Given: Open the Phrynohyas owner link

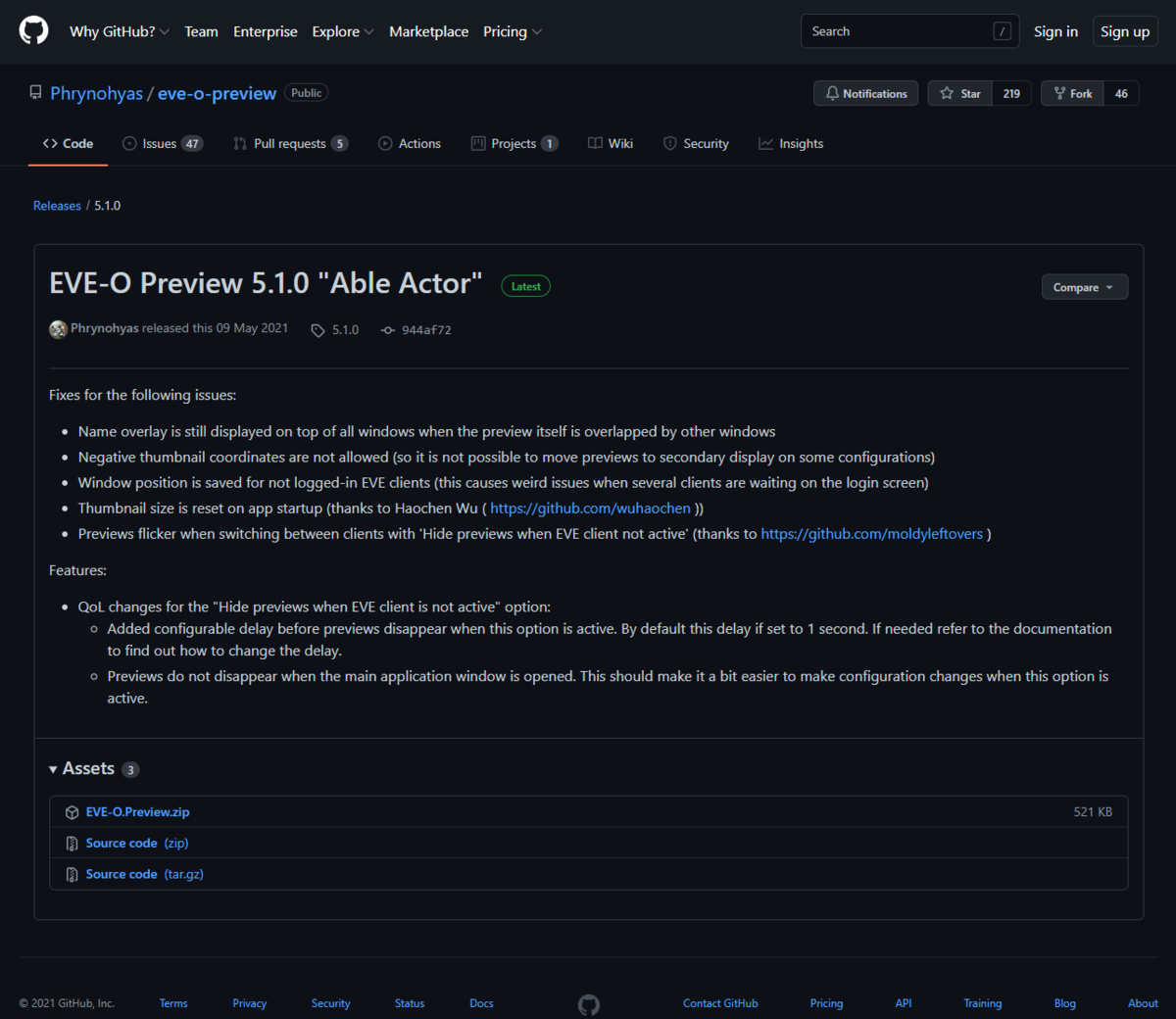Looking at the screenshot, I should tap(96, 93).
